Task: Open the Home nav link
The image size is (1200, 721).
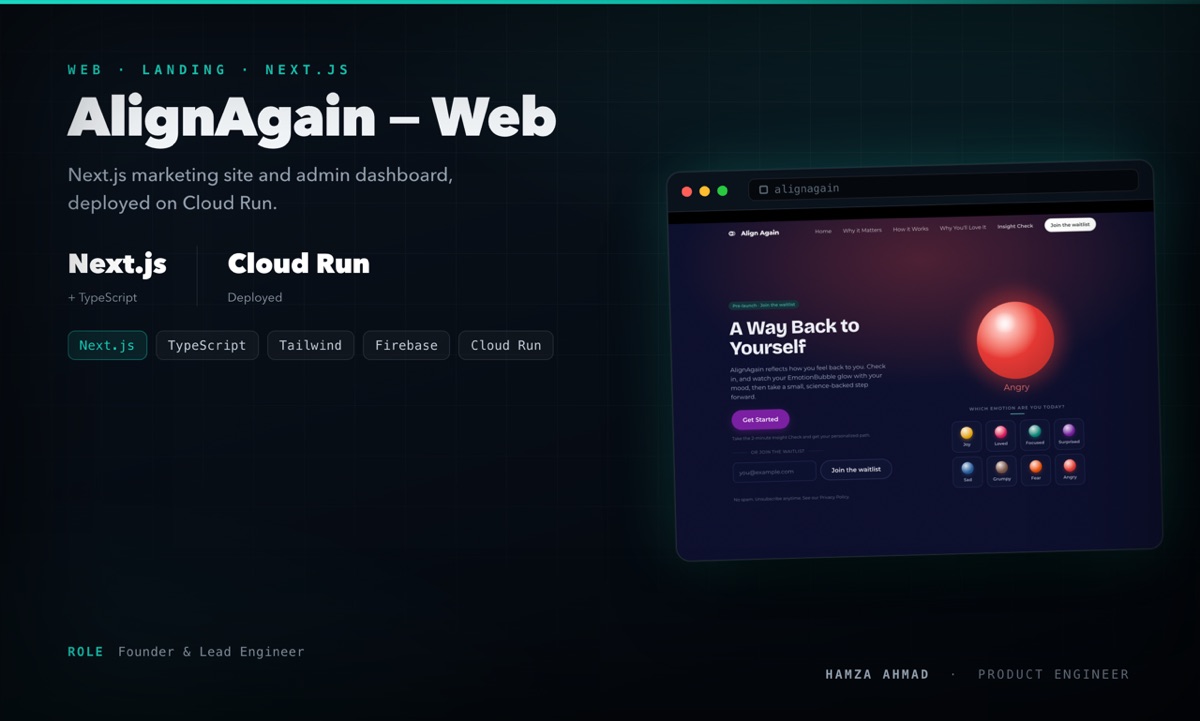Action: tap(823, 231)
